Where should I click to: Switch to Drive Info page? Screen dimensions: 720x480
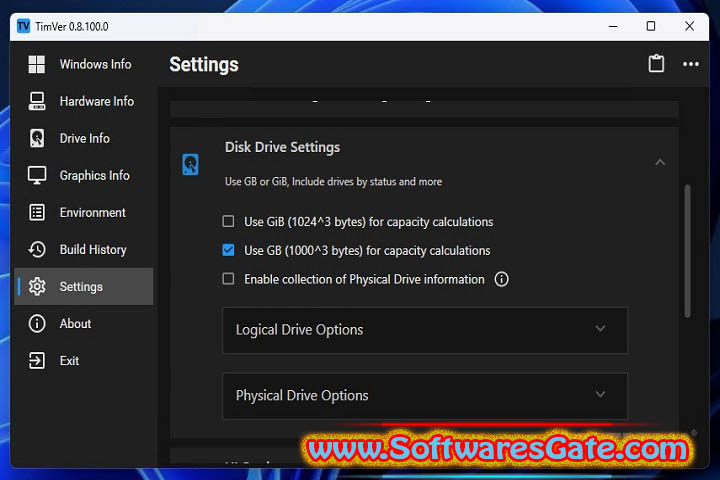(x=84, y=138)
